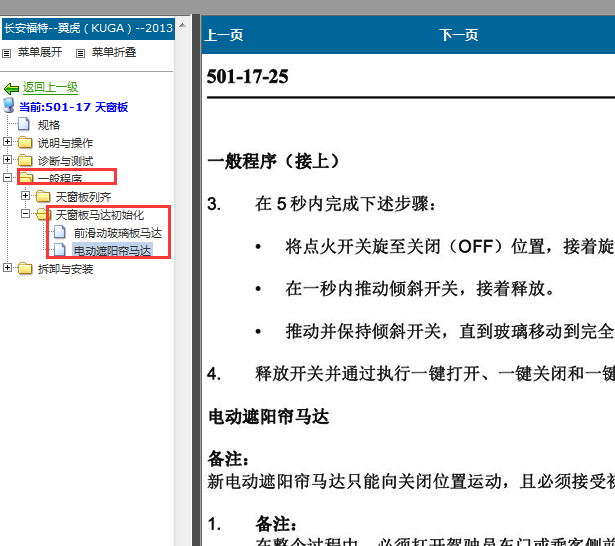This screenshot has width=615, height=546.
Task: Click the 一般程序（接上）heading
Action: [274, 162]
